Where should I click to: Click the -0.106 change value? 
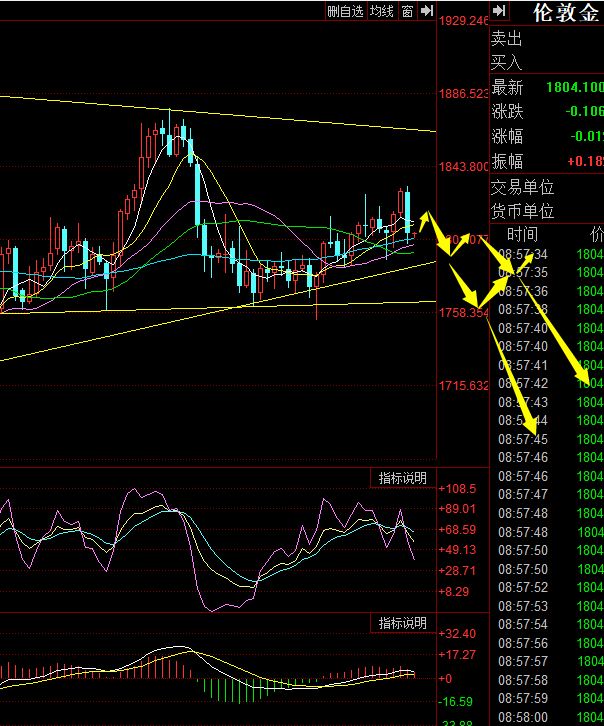point(584,111)
